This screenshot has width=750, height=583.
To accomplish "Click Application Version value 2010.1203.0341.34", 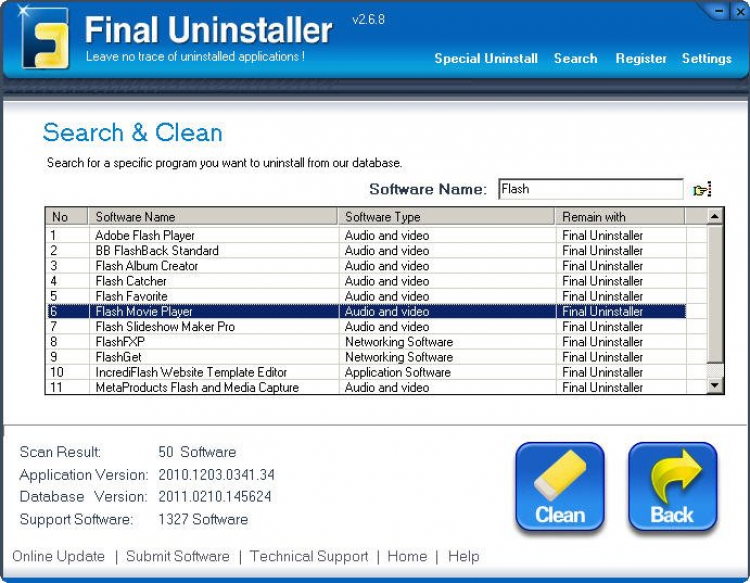I will point(216,474).
